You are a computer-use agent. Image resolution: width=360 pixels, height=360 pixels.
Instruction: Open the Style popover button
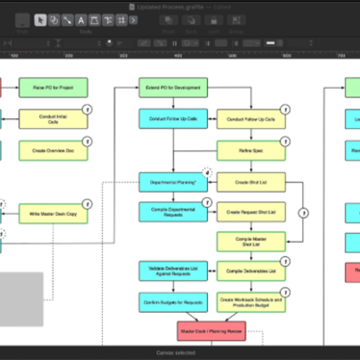(22, 20)
